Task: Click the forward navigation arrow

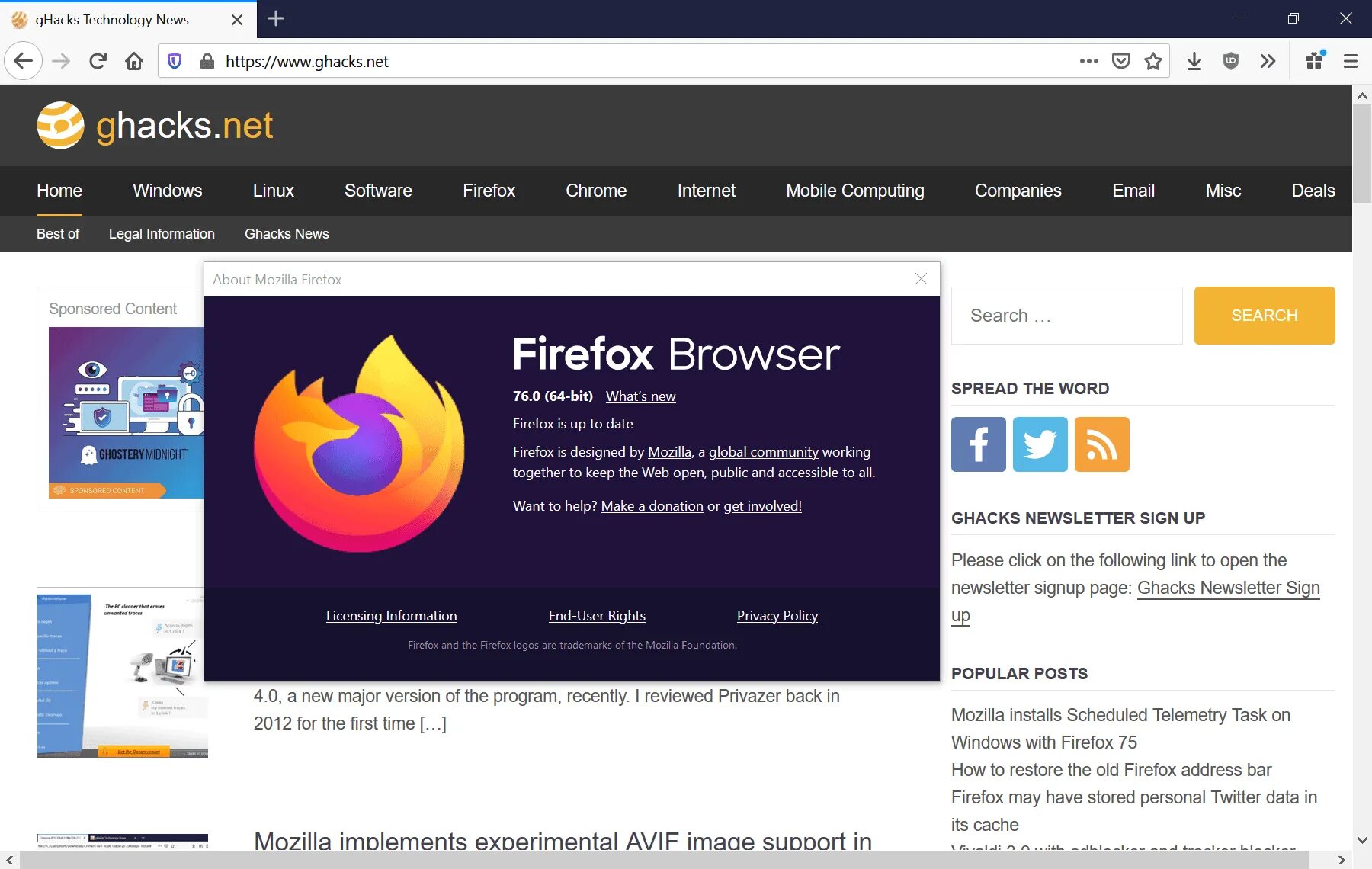Action: [61, 61]
